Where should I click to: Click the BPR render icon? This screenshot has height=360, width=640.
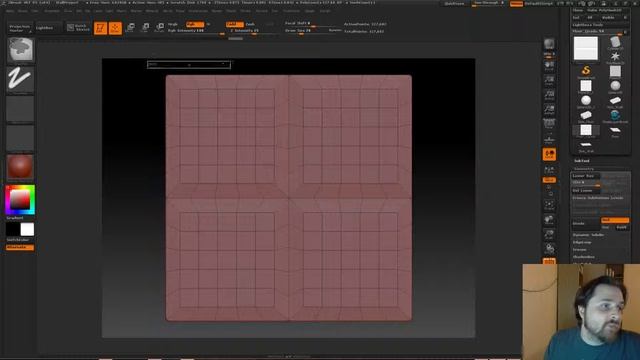[x=549, y=44]
